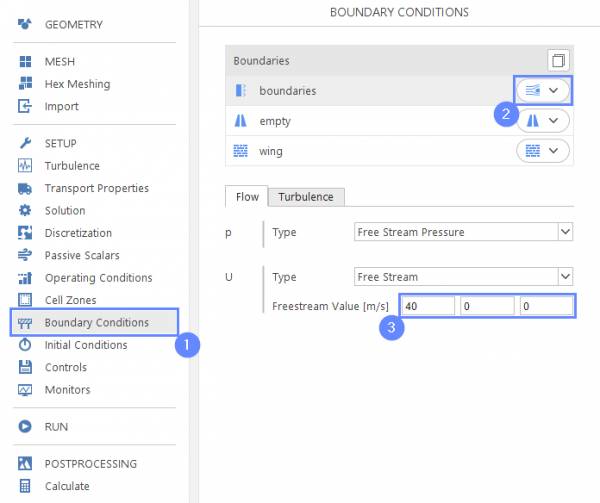This screenshot has height=503, width=600.
Task: Open the Operating Conditions menu item
Action: pyautogui.click(x=98, y=278)
